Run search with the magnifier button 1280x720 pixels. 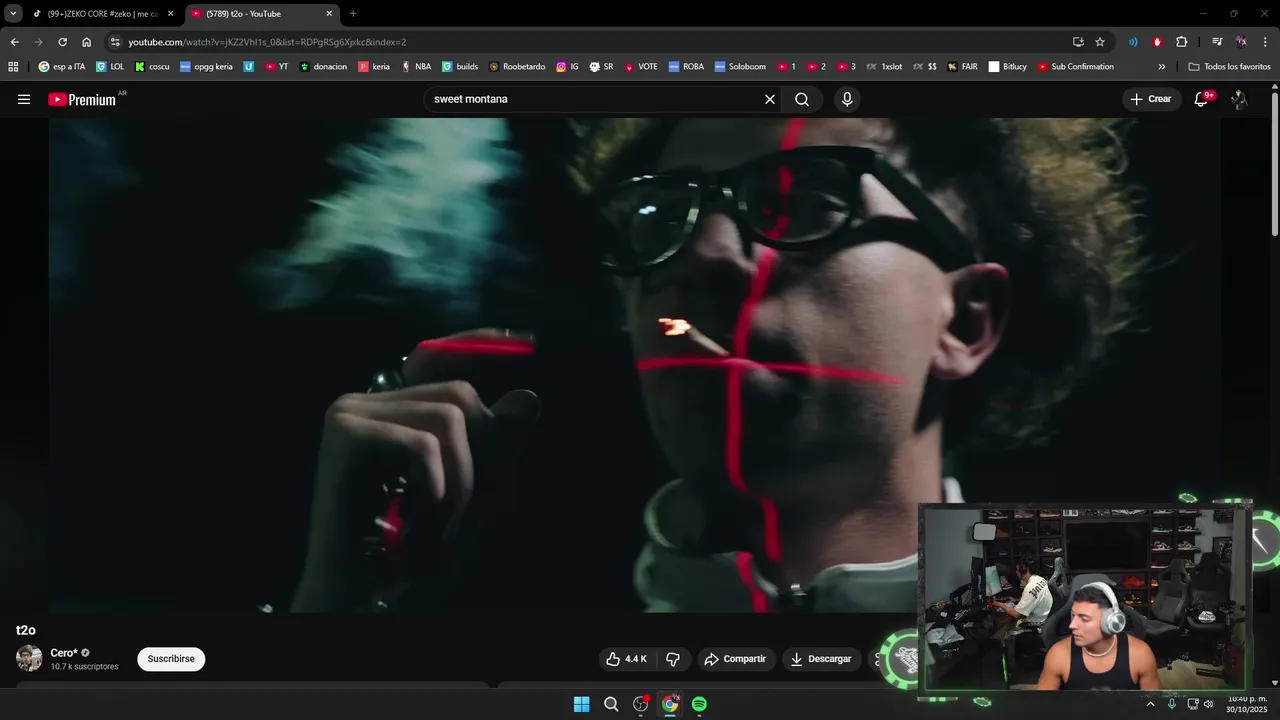point(802,99)
